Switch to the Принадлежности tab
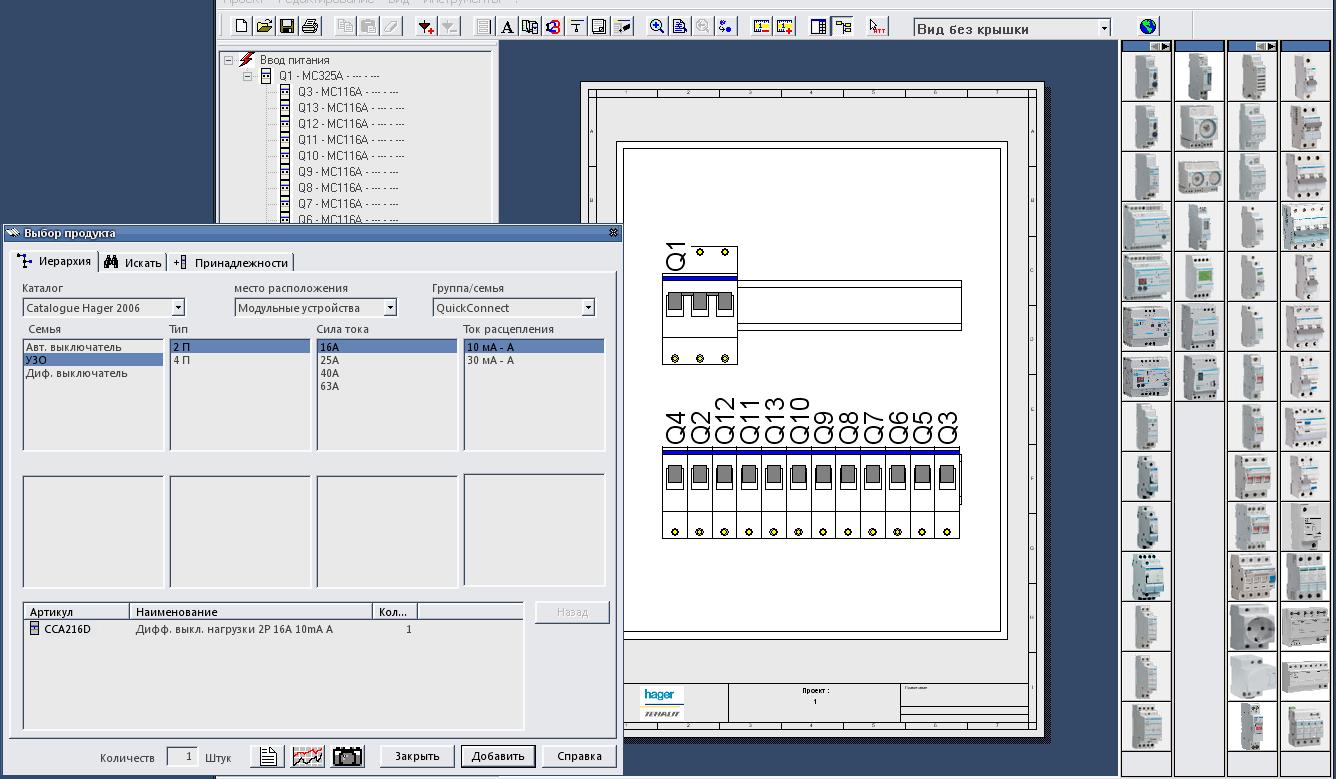The height and width of the screenshot is (779, 1336). (231, 262)
